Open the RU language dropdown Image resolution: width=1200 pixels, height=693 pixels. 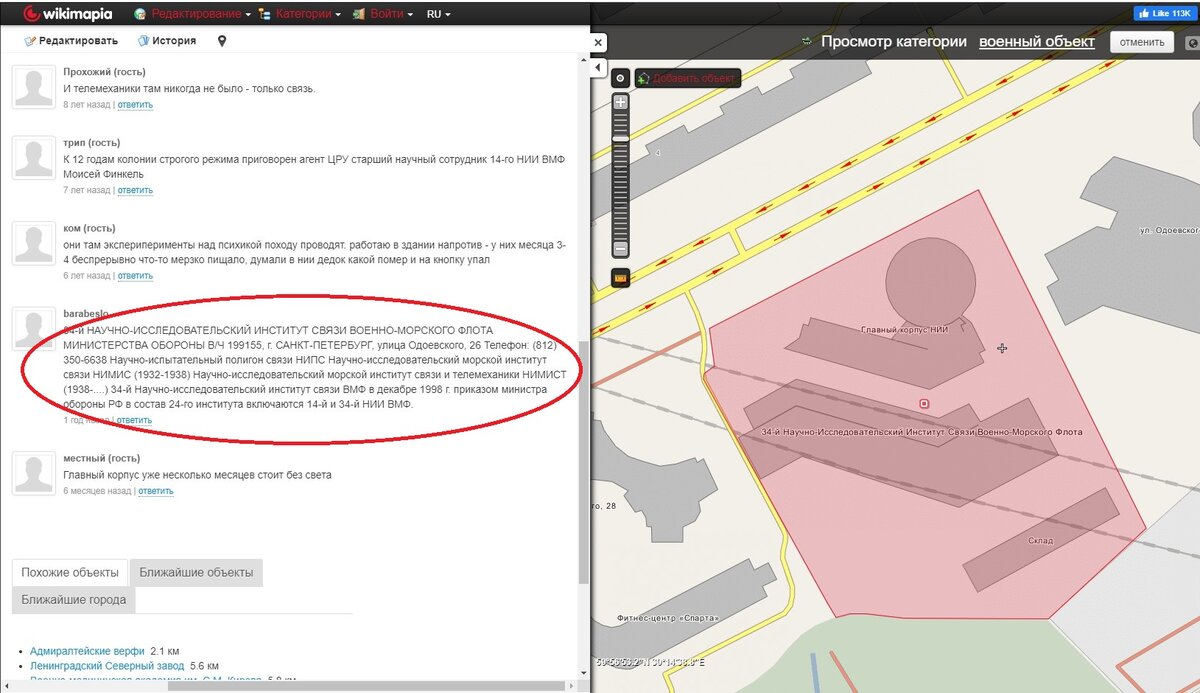coord(438,14)
